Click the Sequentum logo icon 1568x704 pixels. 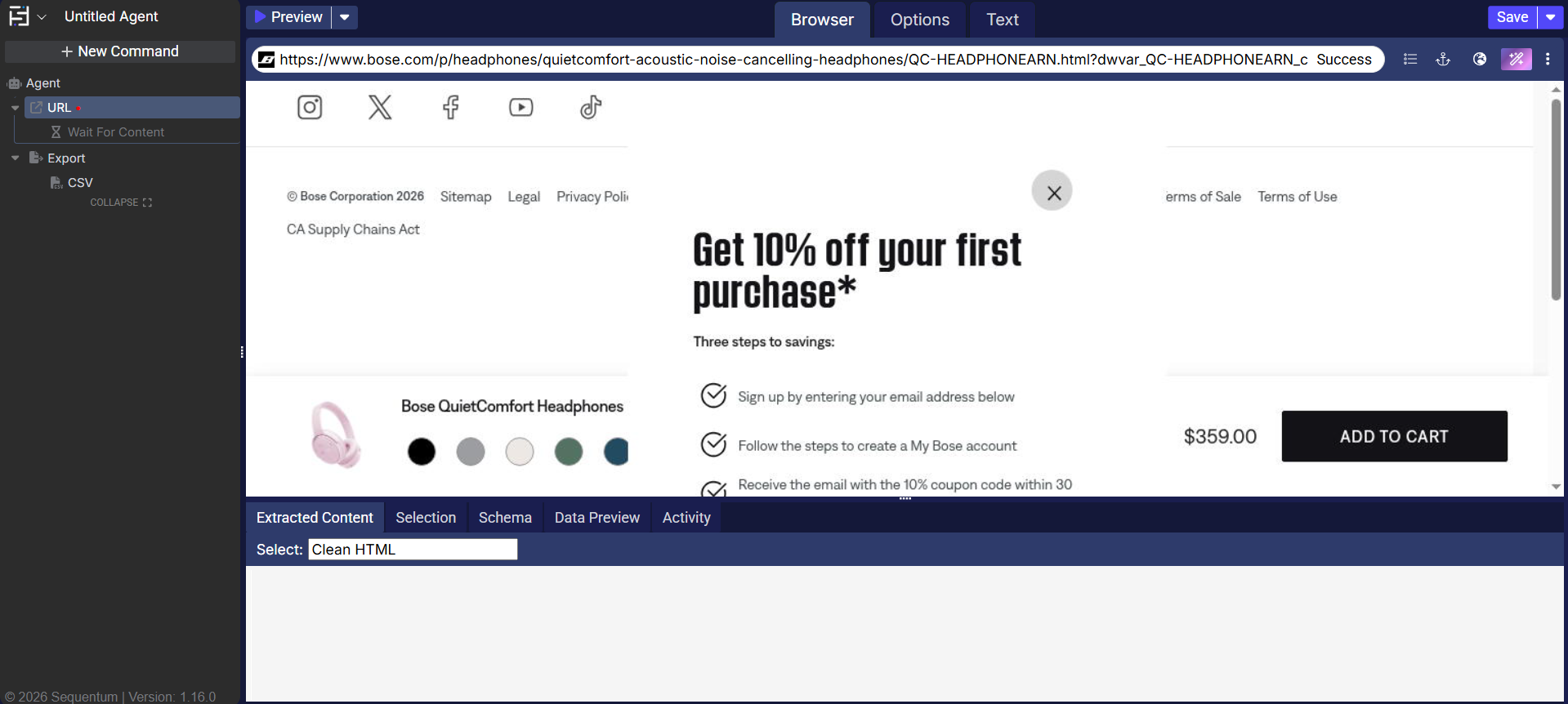(18, 16)
